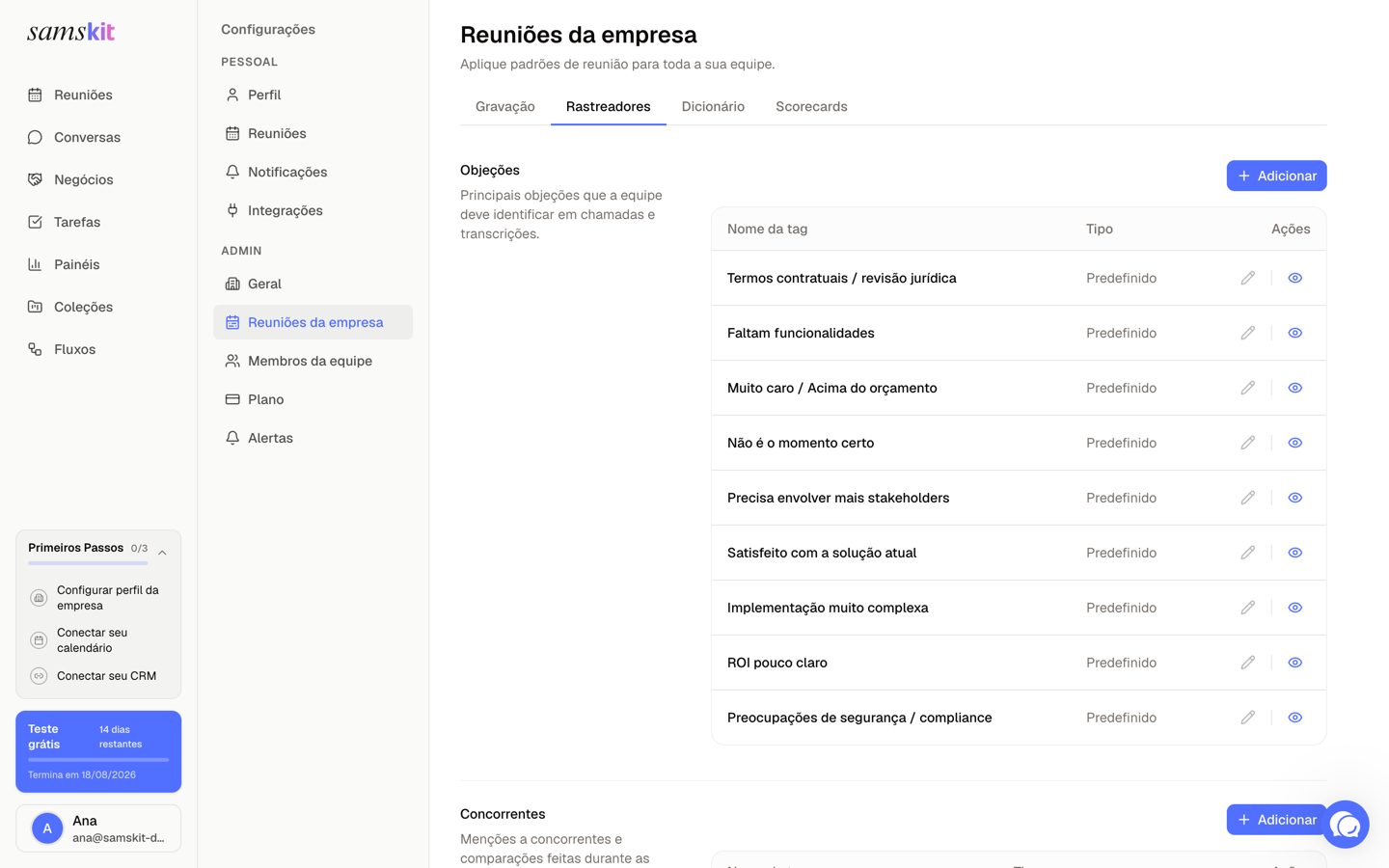Image resolution: width=1389 pixels, height=868 pixels.
Task: Hide the 'Não é o momento certo' tracker
Action: point(1294,443)
